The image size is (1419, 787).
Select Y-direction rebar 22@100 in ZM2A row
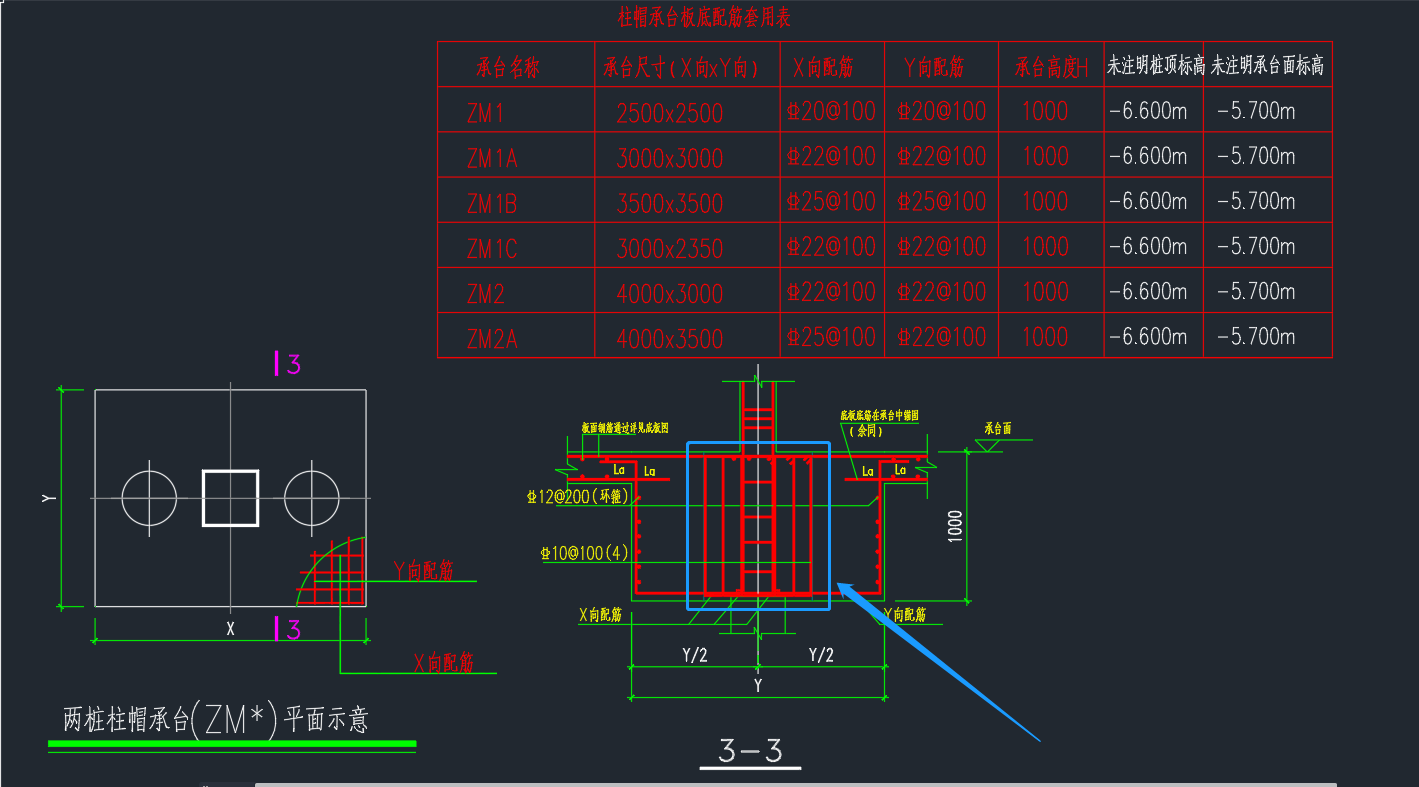[x=942, y=337]
